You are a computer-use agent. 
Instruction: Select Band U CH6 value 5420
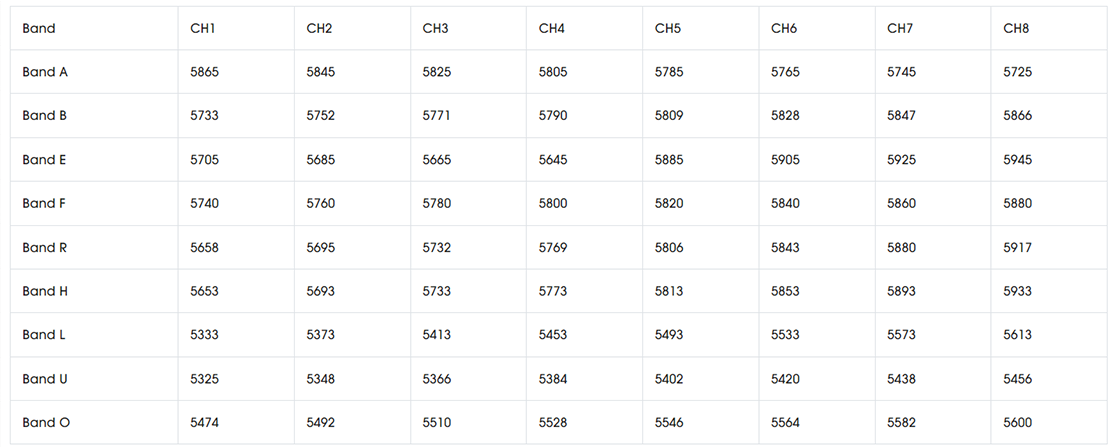pyautogui.click(x=785, y=379)
